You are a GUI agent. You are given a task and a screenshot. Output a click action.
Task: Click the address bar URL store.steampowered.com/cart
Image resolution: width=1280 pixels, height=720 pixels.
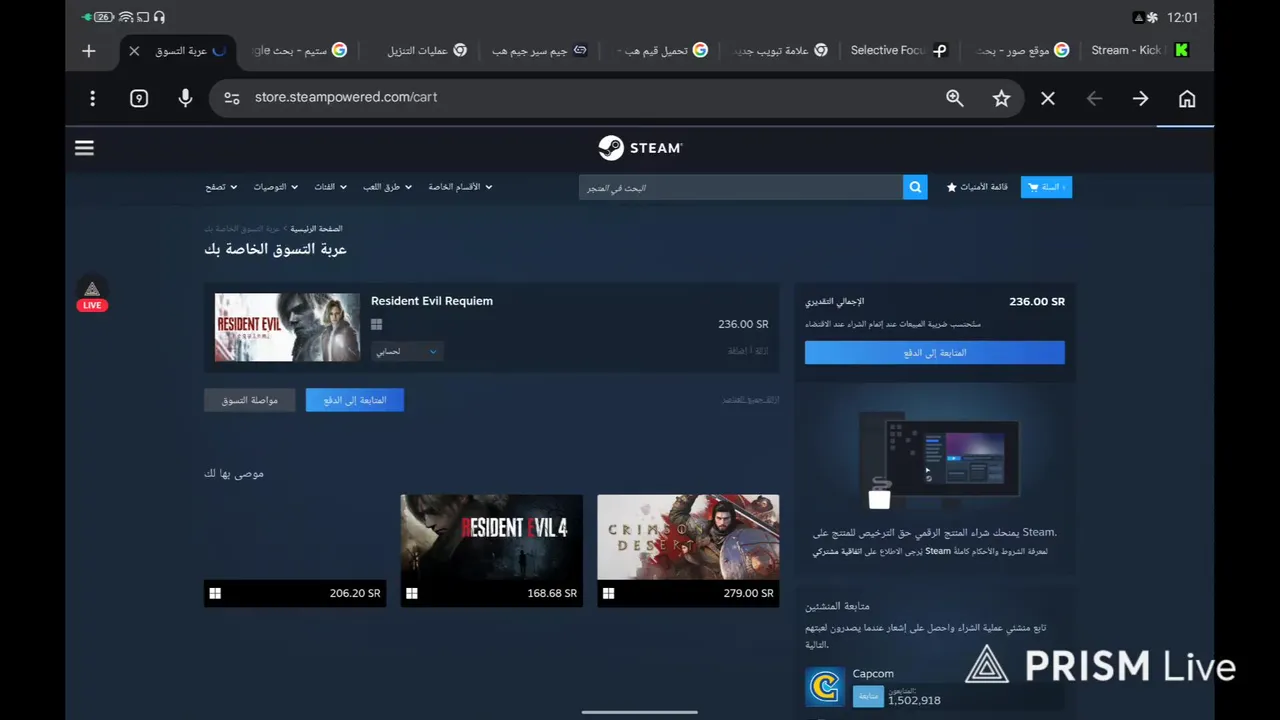pyautogui.click(x=346, y=98)
